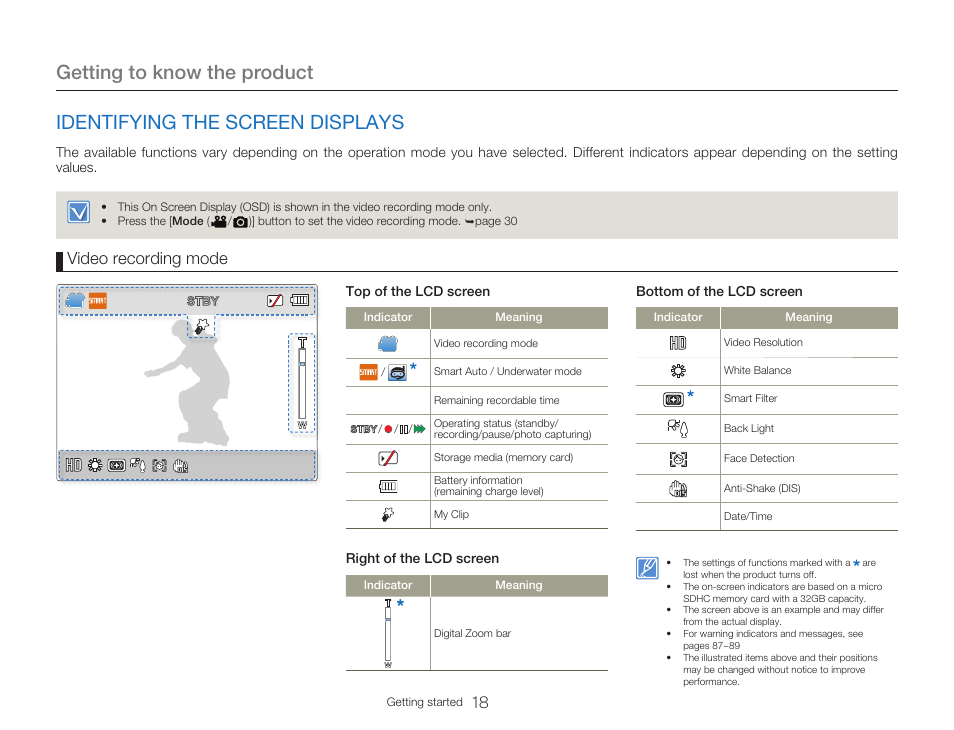Click the 'Bottom of the LCD screen' heading

point(719,291)
